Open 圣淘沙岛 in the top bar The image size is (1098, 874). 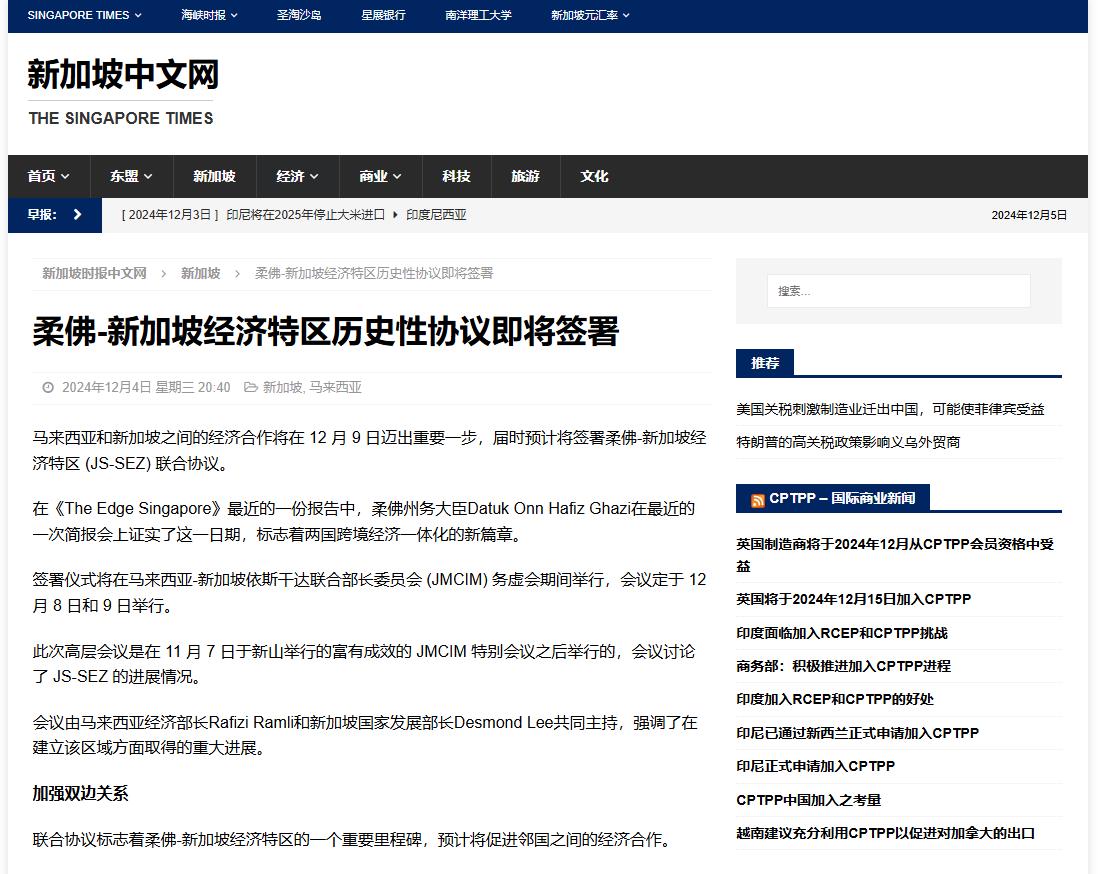299,15
